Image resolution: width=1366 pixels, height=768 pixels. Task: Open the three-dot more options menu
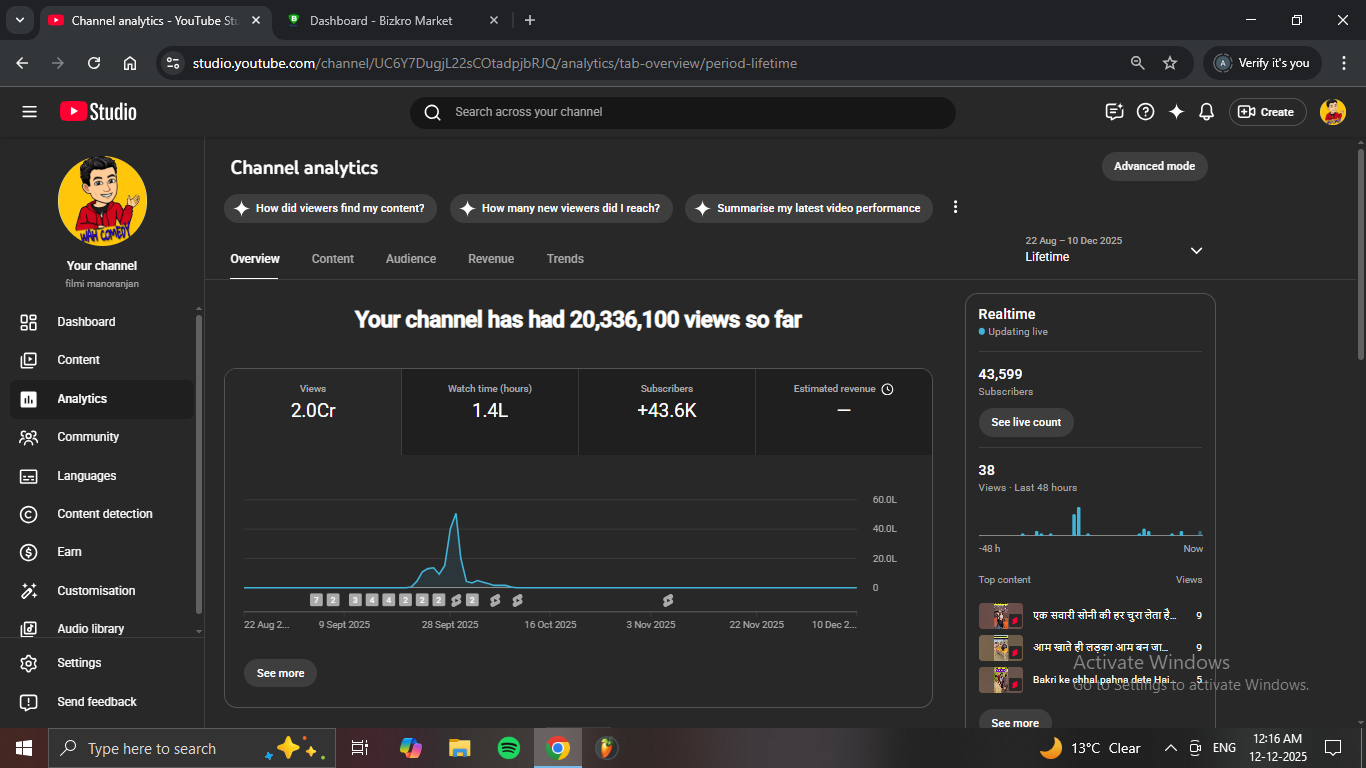point(955,207)
